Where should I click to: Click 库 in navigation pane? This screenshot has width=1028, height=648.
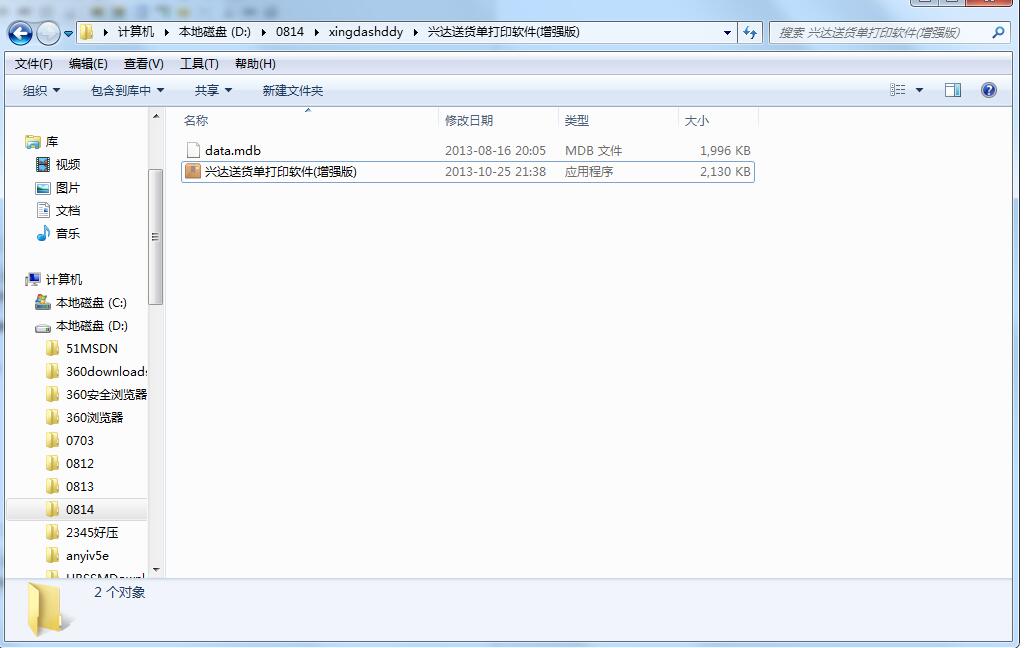52,142
